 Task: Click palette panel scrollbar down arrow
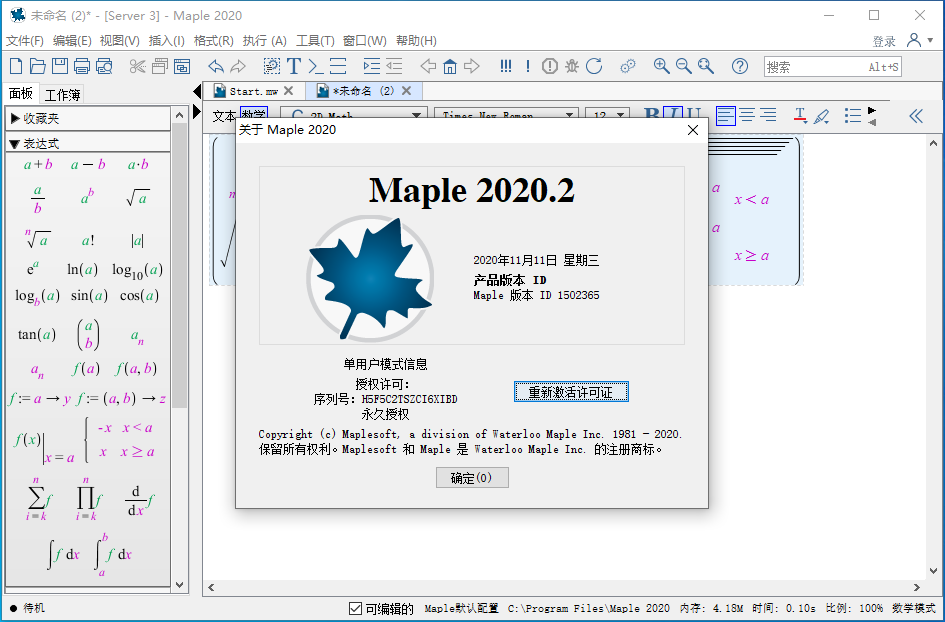tap(179, 584)
